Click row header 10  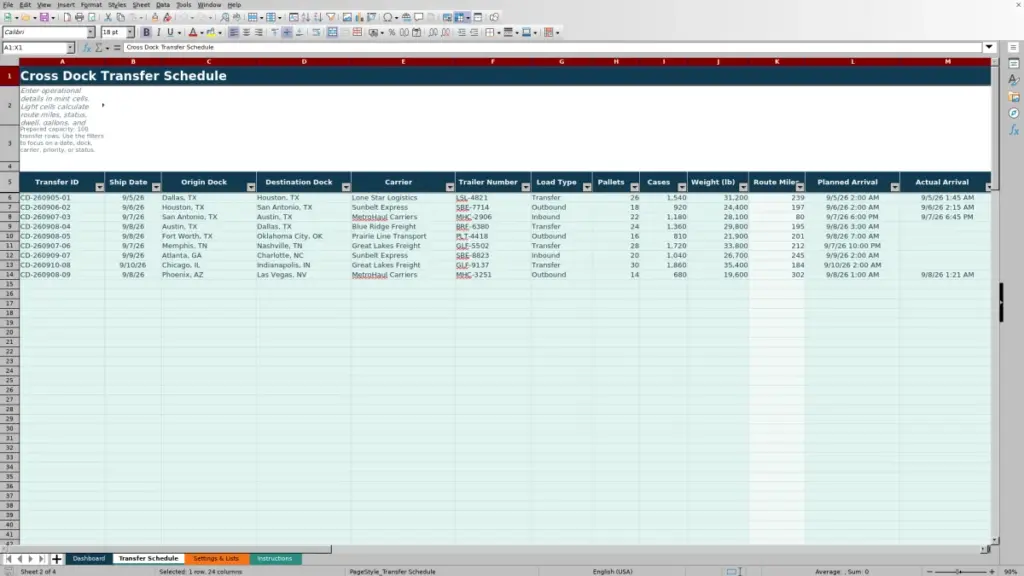click(9, 236)
